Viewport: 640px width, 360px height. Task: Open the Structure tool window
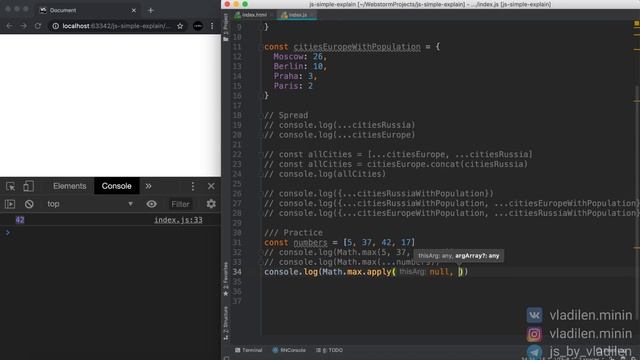tap(226, 323)
